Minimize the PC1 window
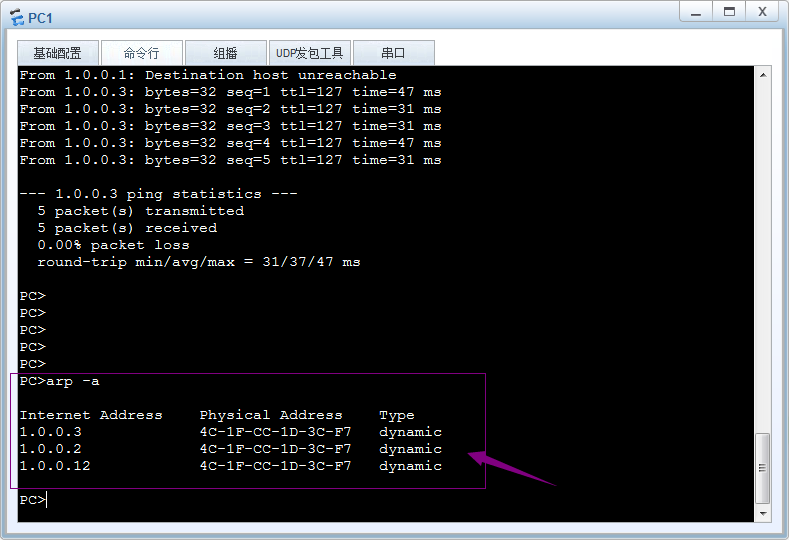This screenshot has height=540, width=789. tap(697, 12)
